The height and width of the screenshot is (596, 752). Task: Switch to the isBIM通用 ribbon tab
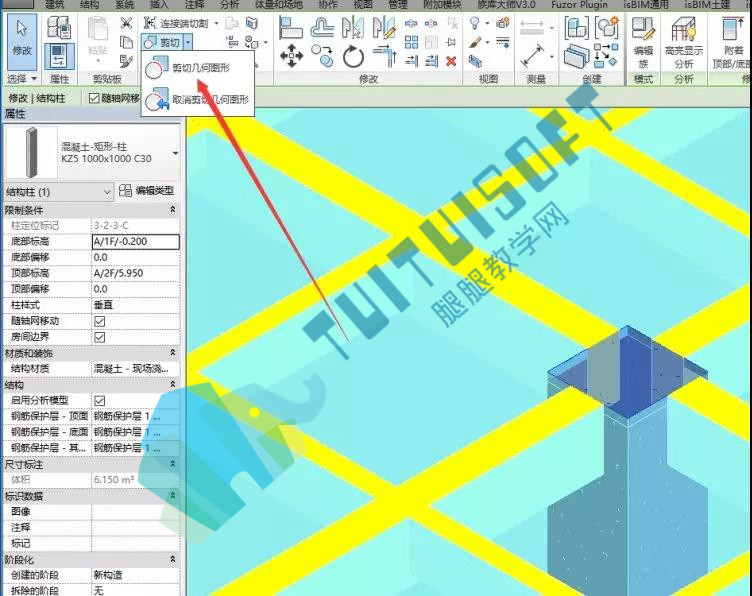click(x=646, y=5)
